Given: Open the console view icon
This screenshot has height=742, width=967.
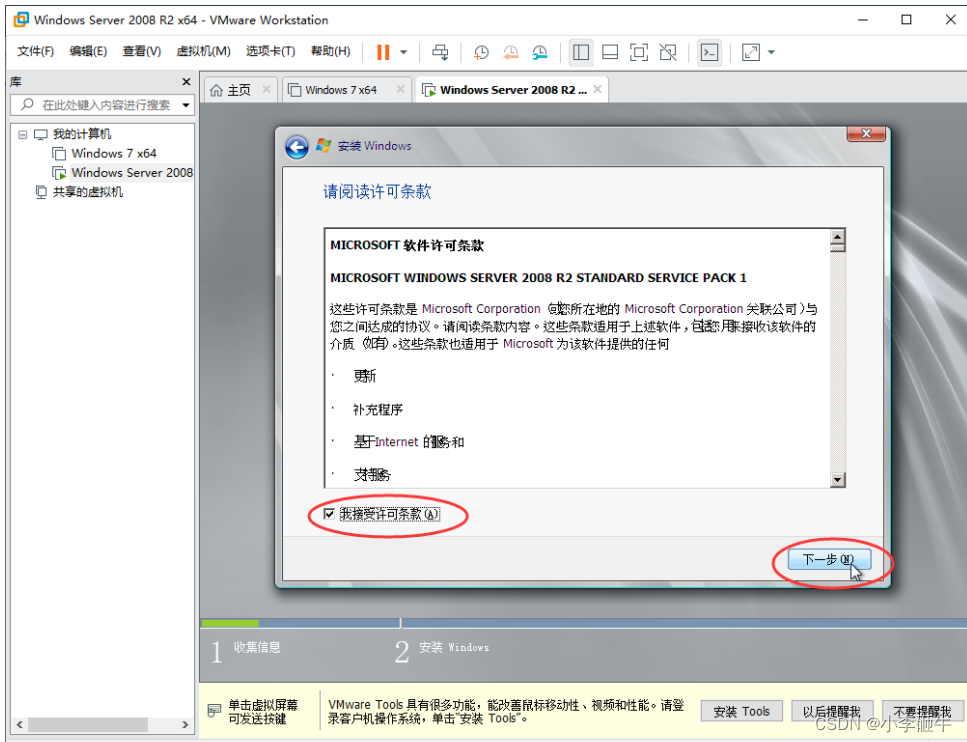Looking at the screenshot, I should (x=710, y=52).
